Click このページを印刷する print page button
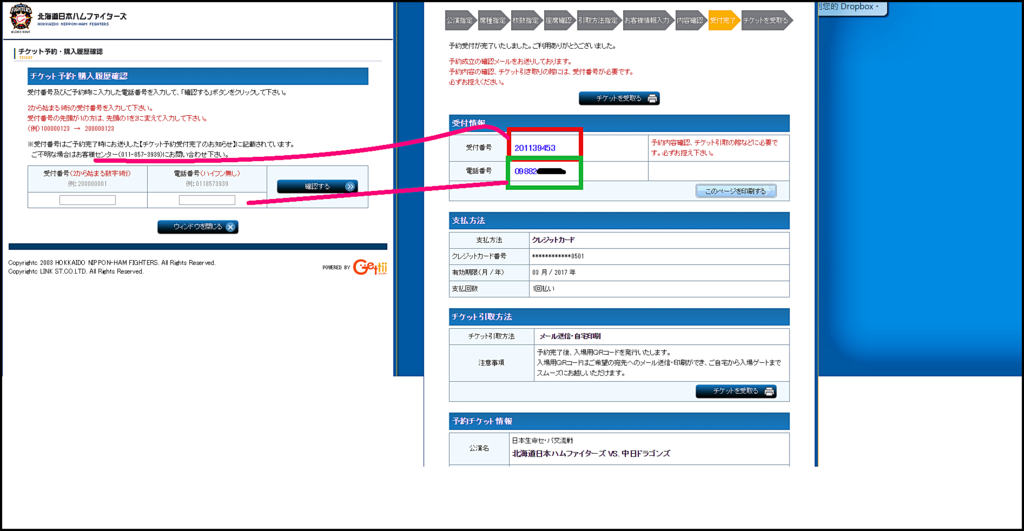The width and height of the screenshot is (1024, 531). 736,191
